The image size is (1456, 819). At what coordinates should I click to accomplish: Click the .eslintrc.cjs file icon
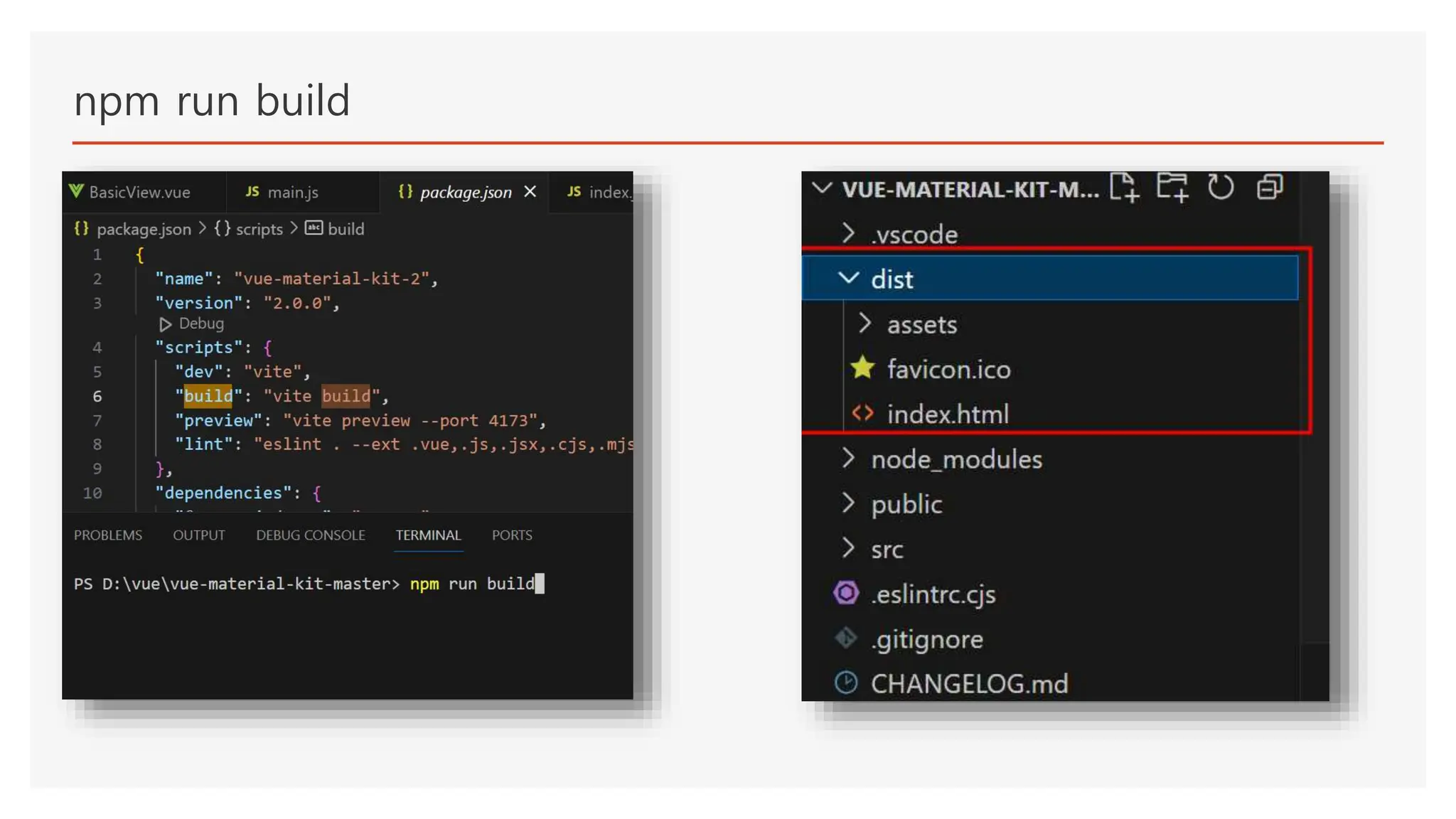(x=846, y=593)
